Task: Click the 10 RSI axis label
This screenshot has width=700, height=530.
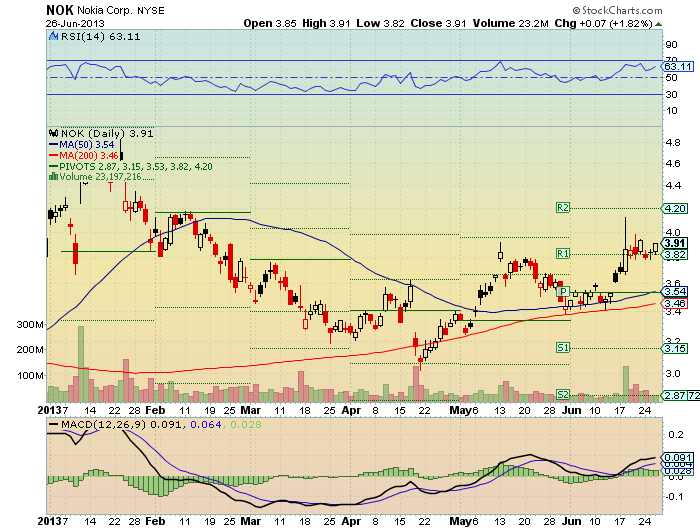Action: [671, 111]
